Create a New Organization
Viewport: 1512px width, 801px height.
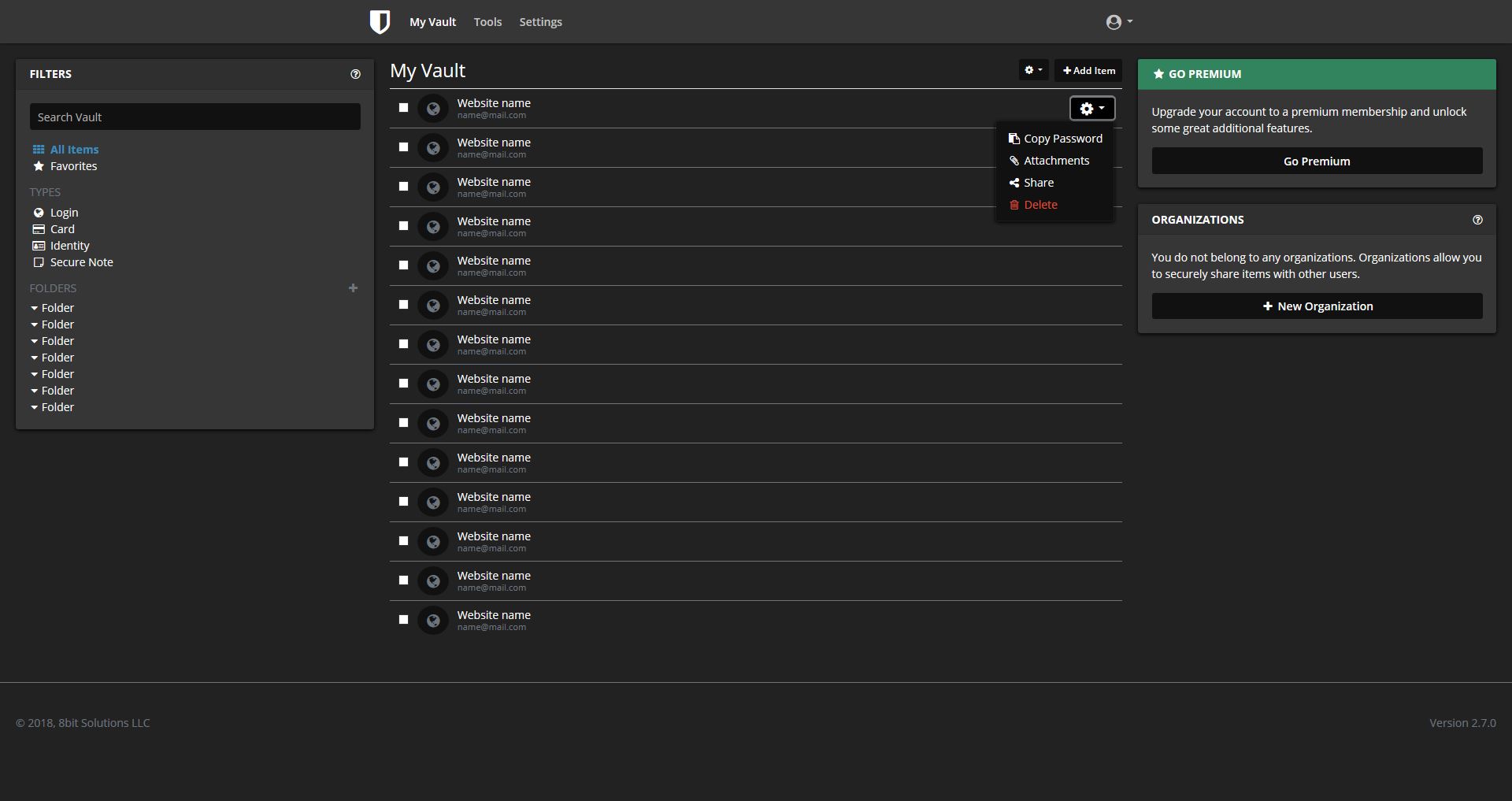[x=1316, y=306]
